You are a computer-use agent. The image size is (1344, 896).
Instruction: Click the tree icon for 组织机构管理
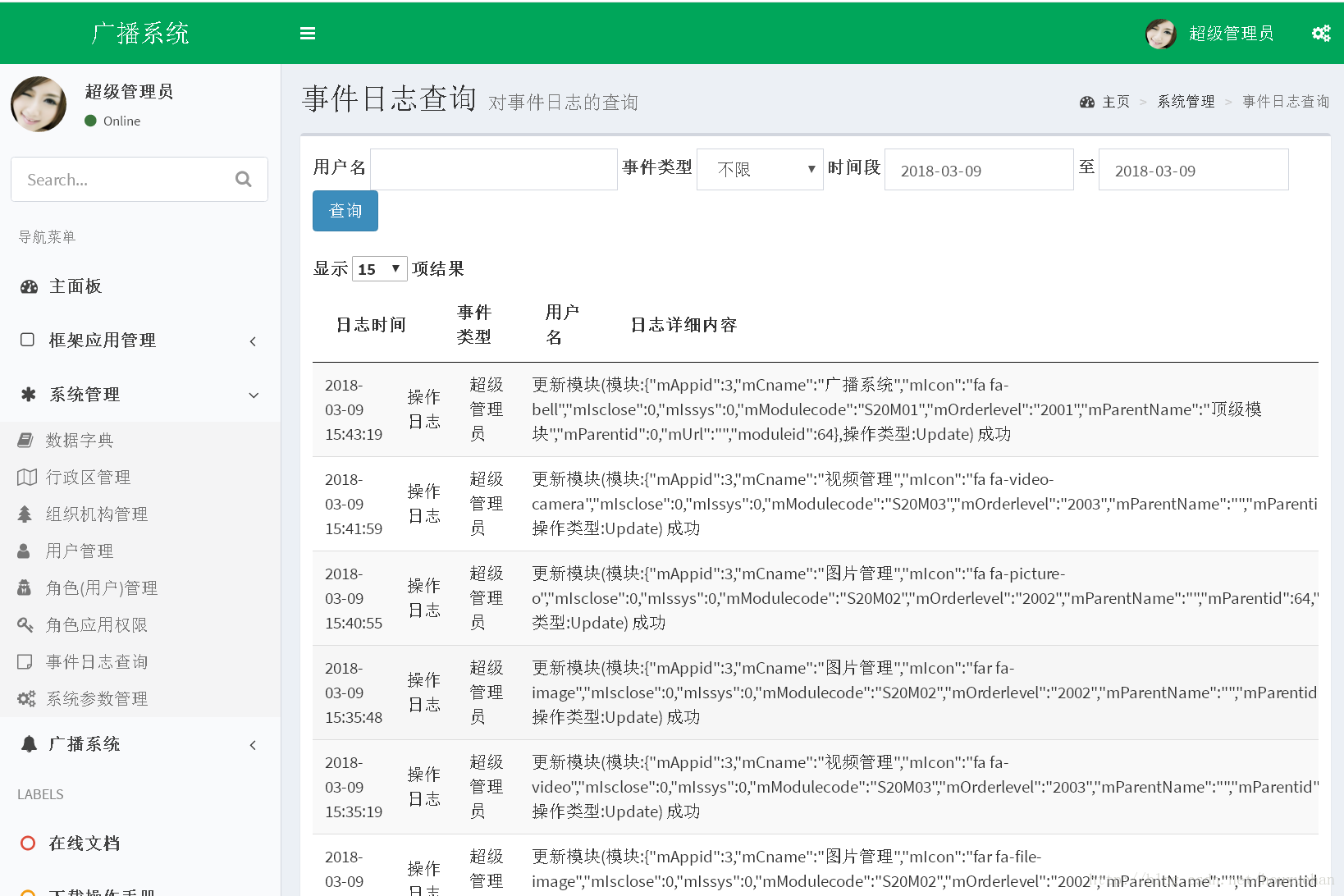click(25, 514)
